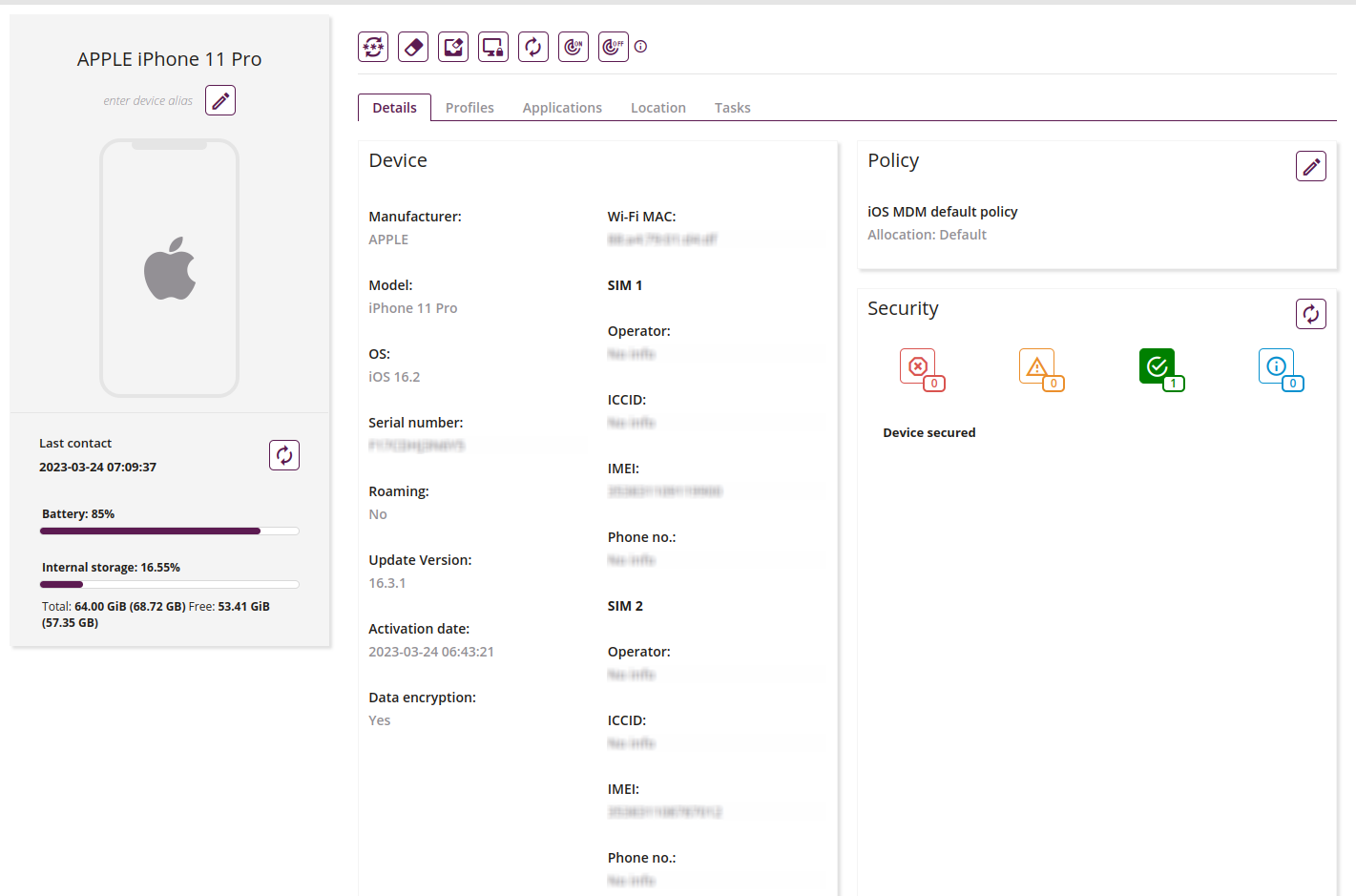Viewport: 1356px width, 896px height.
Task: Open the Details tab
Action: [x=394, y=108]
